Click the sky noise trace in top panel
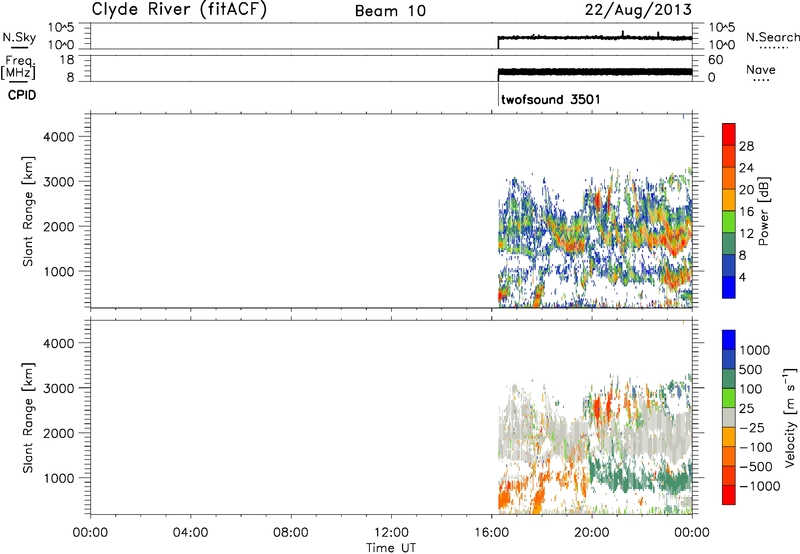 point(595,38)
